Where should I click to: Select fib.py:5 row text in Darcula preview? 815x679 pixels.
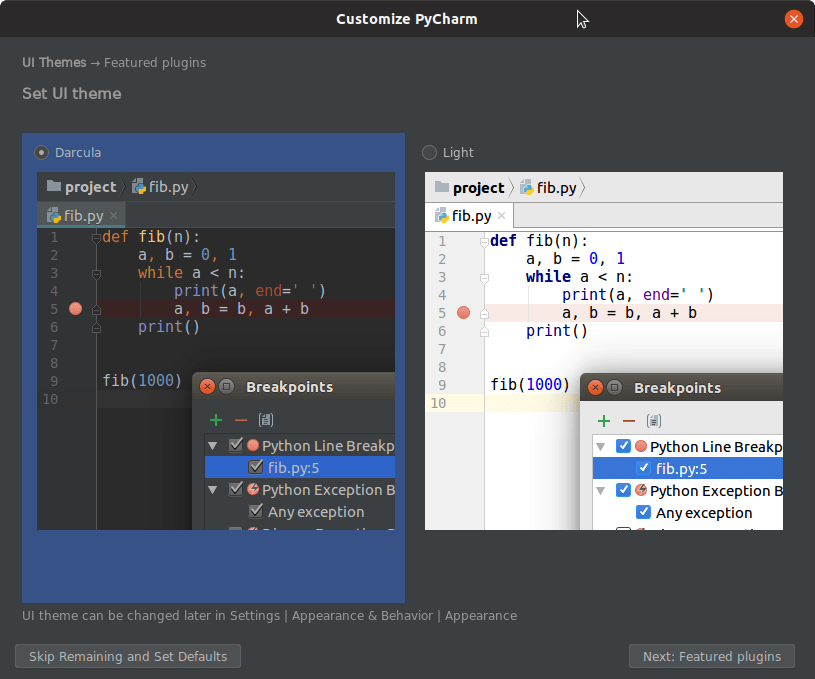coord(294,468)
